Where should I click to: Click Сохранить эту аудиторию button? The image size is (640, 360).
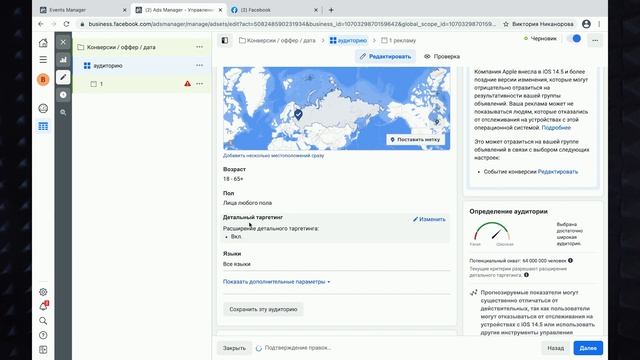click(x=263, y=309)
